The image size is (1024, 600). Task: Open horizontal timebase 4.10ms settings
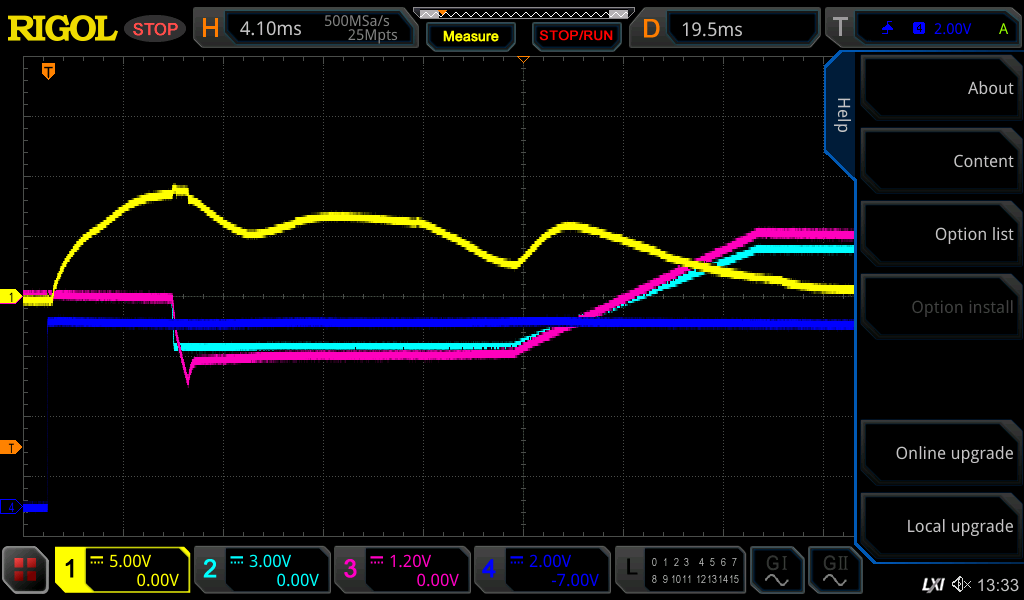(304, 29)
